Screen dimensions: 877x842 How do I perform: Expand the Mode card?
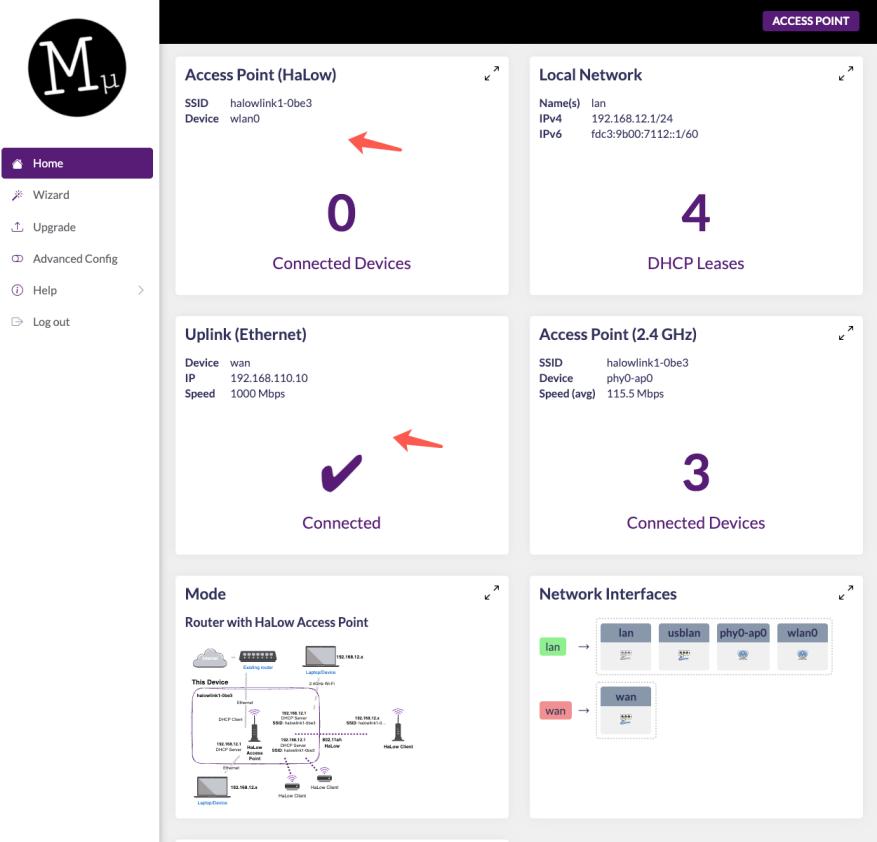click(491, 593)
